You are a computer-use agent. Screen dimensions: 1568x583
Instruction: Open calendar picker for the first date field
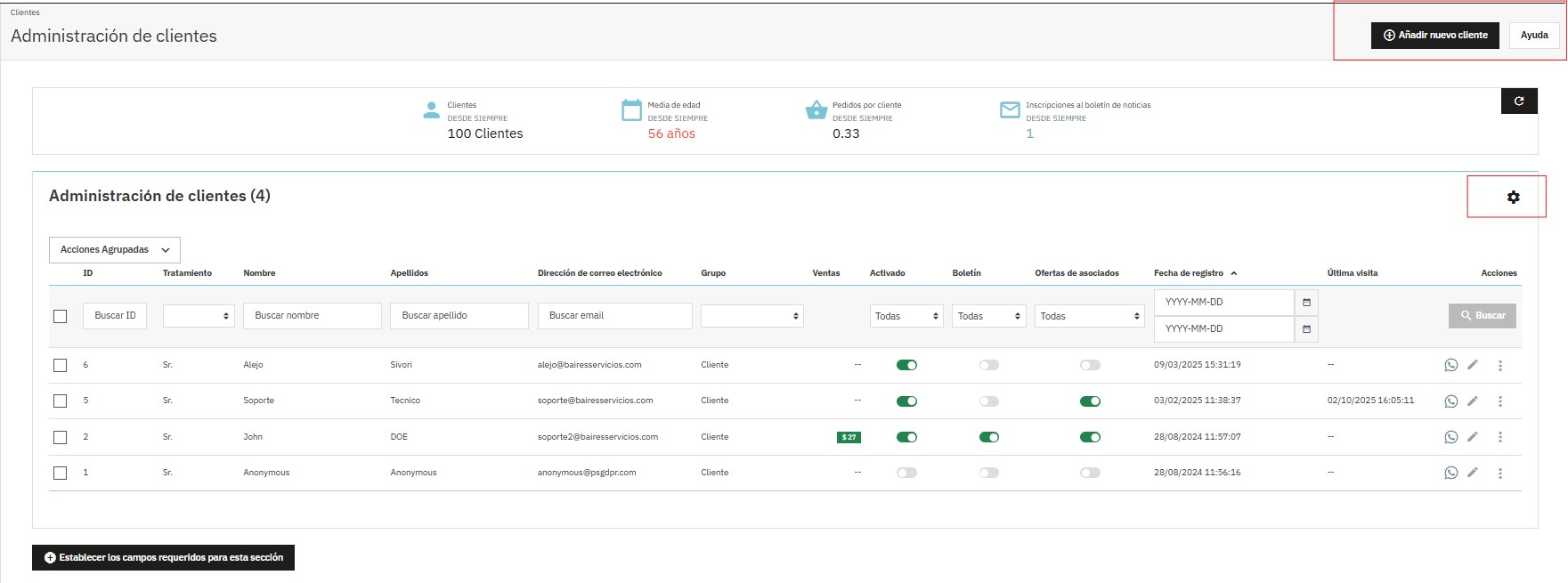(1306, 303)
